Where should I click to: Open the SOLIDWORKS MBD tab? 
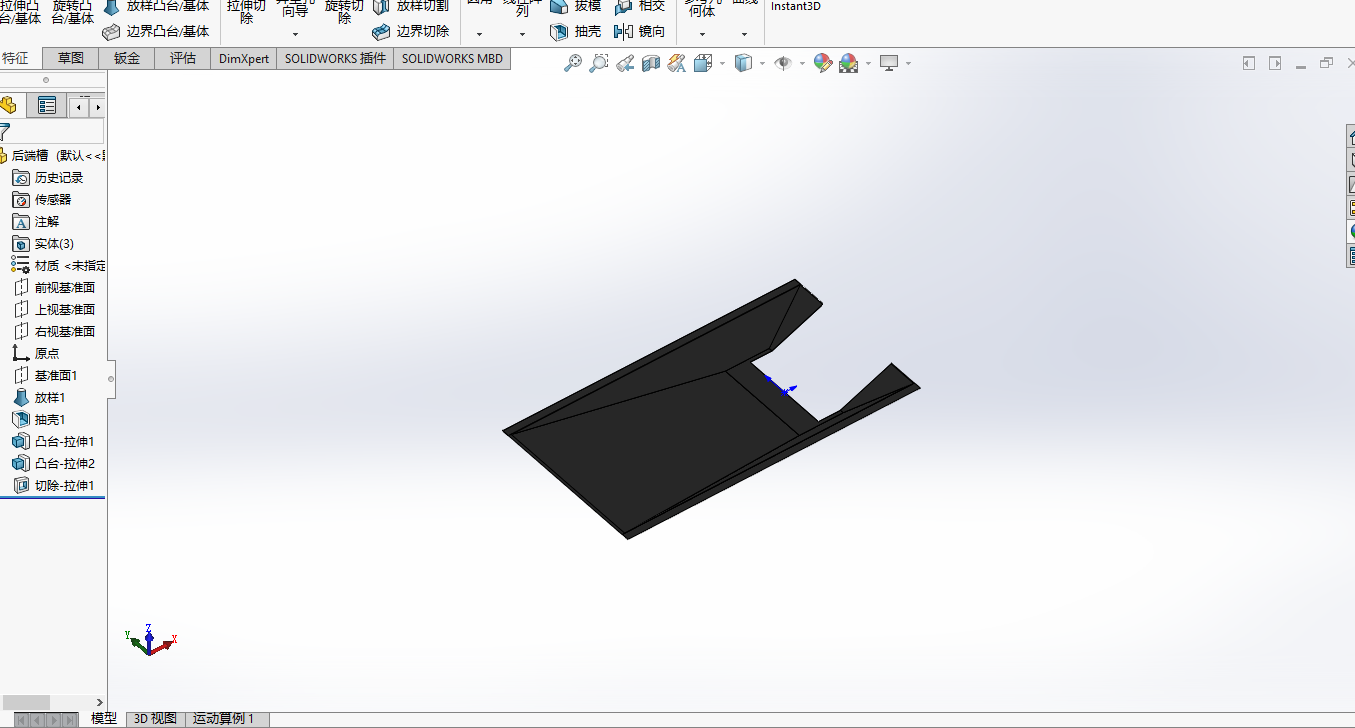coord(452,58)
